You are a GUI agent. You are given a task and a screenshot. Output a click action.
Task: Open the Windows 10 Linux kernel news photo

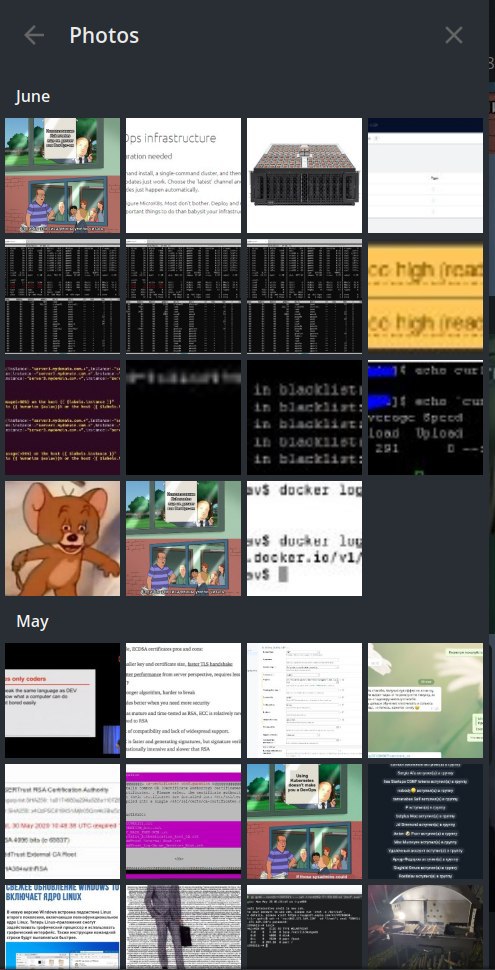pos(62,927)
